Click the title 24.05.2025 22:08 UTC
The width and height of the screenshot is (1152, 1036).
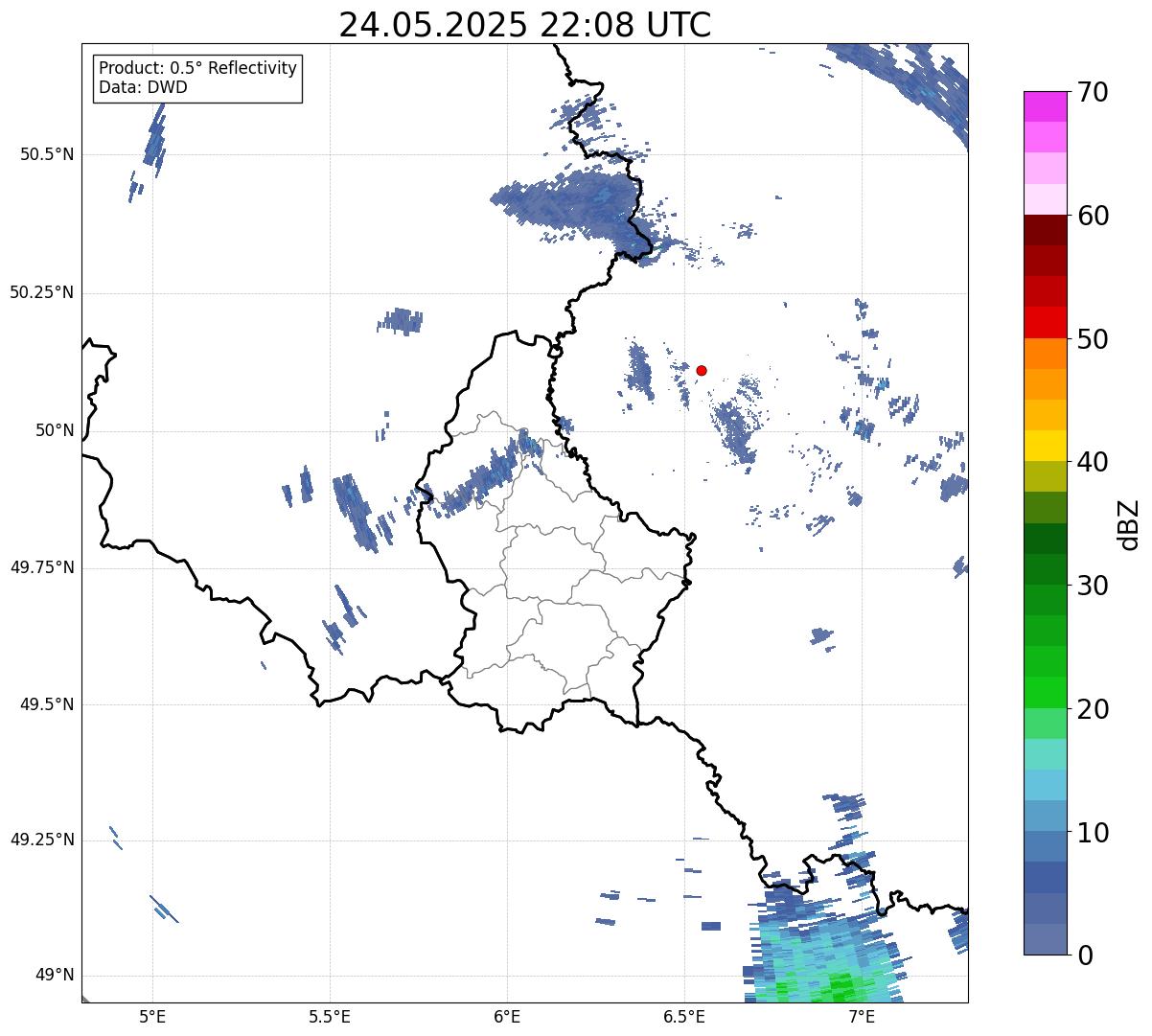[x=525, y=24]
